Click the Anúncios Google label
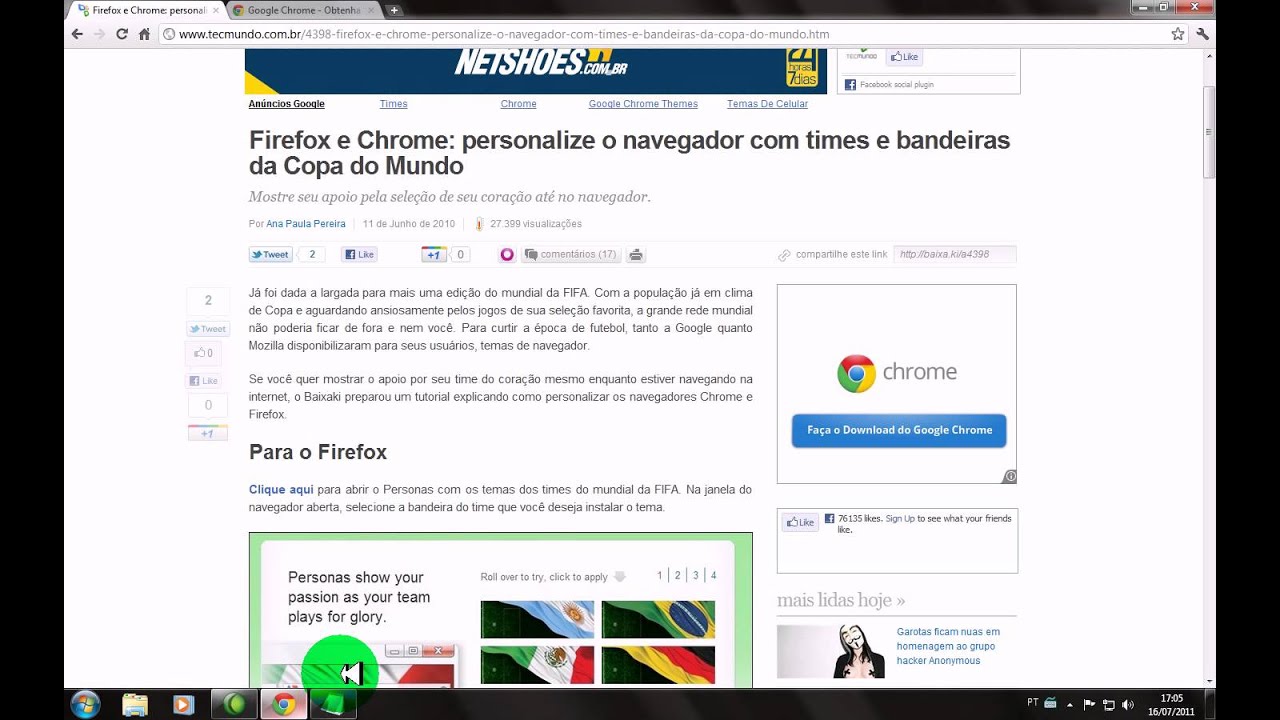Screen dimensions: 1280x720 point(286,104)
